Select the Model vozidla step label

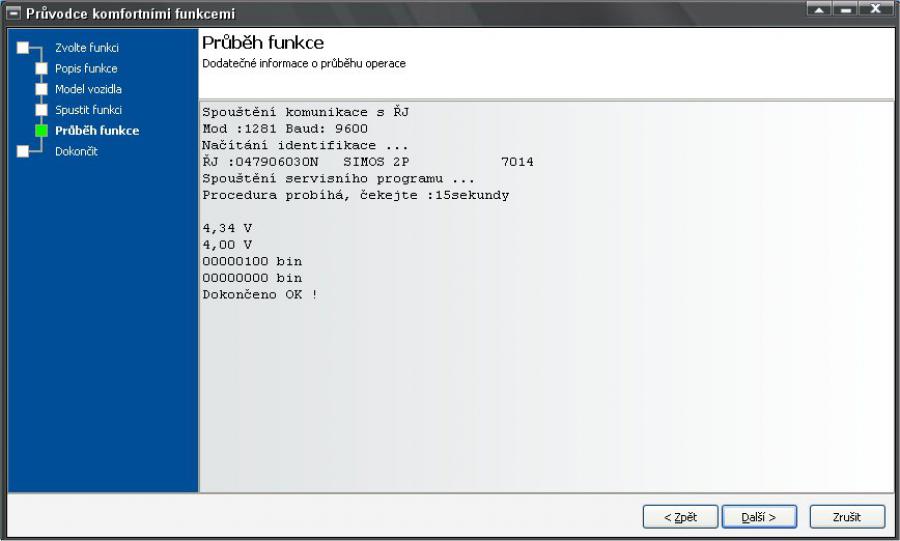click(x=88, y=89)
